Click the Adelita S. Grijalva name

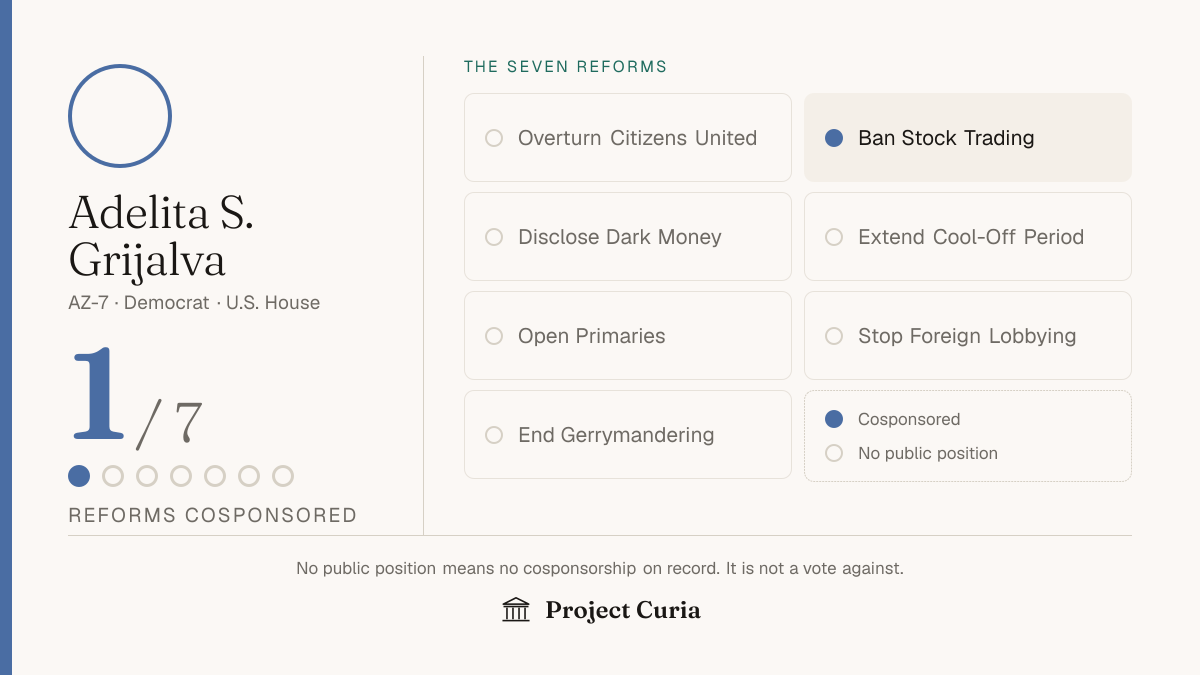[161, 236]
